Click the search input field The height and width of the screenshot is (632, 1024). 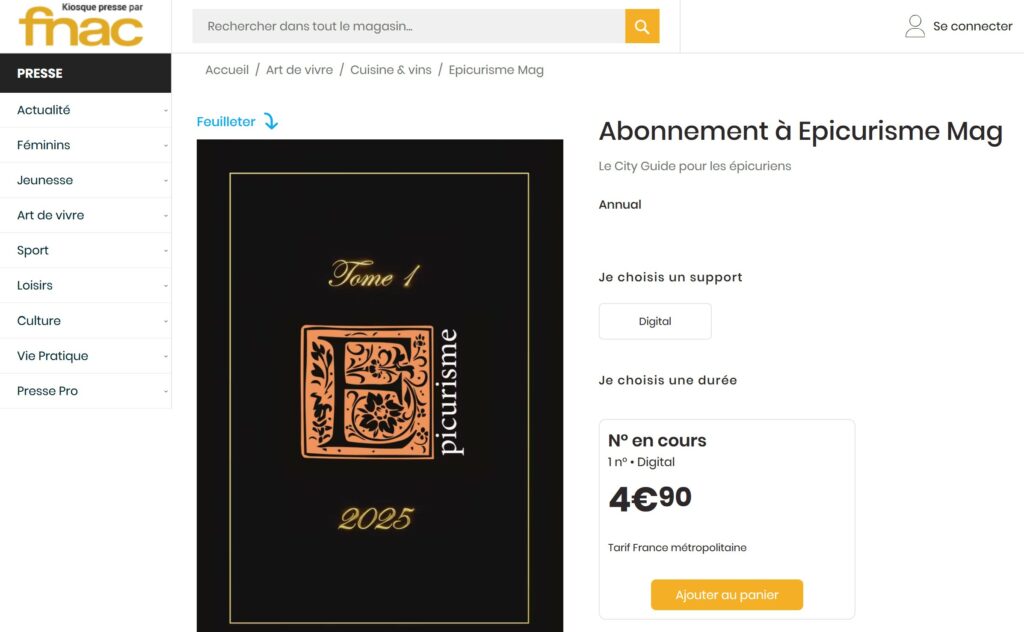pyautogui.click(x=408, y=26)
